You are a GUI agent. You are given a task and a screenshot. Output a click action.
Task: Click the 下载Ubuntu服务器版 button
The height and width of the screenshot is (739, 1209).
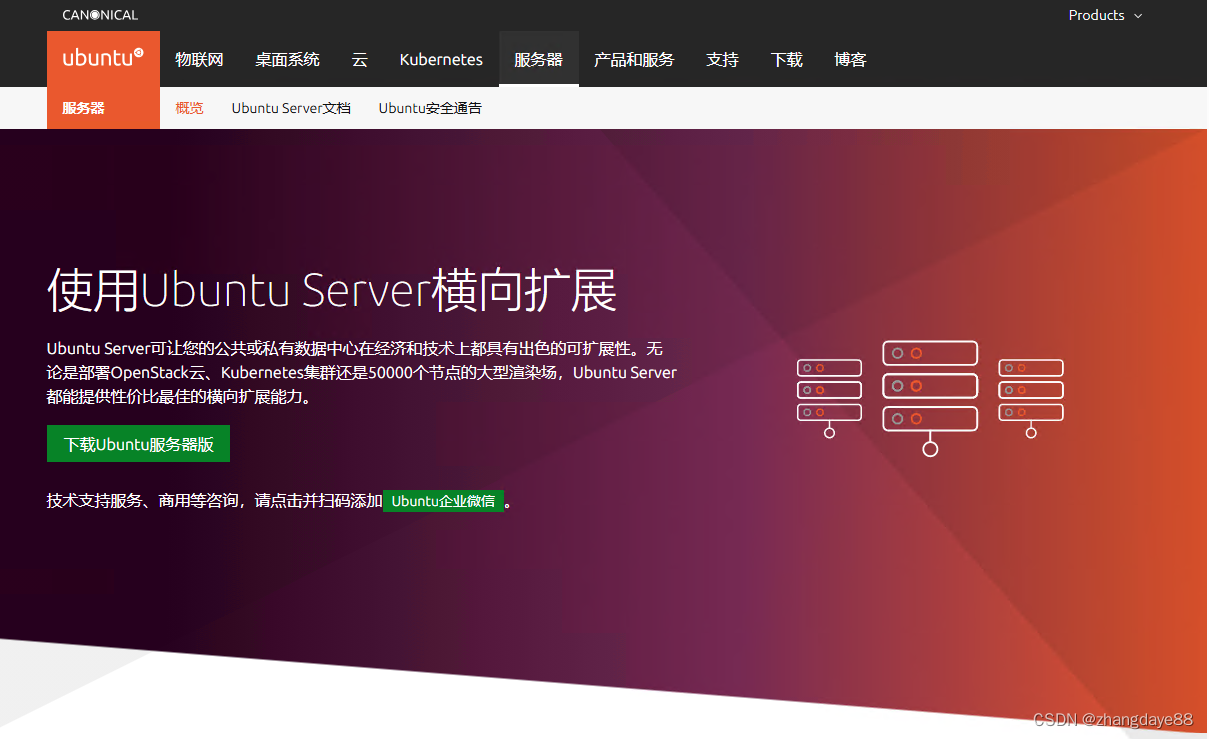coord(138,444)
